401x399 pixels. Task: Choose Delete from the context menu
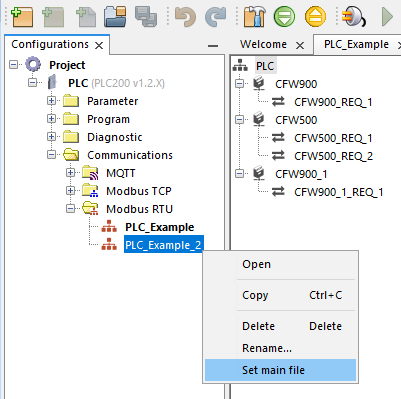point(280,326)
